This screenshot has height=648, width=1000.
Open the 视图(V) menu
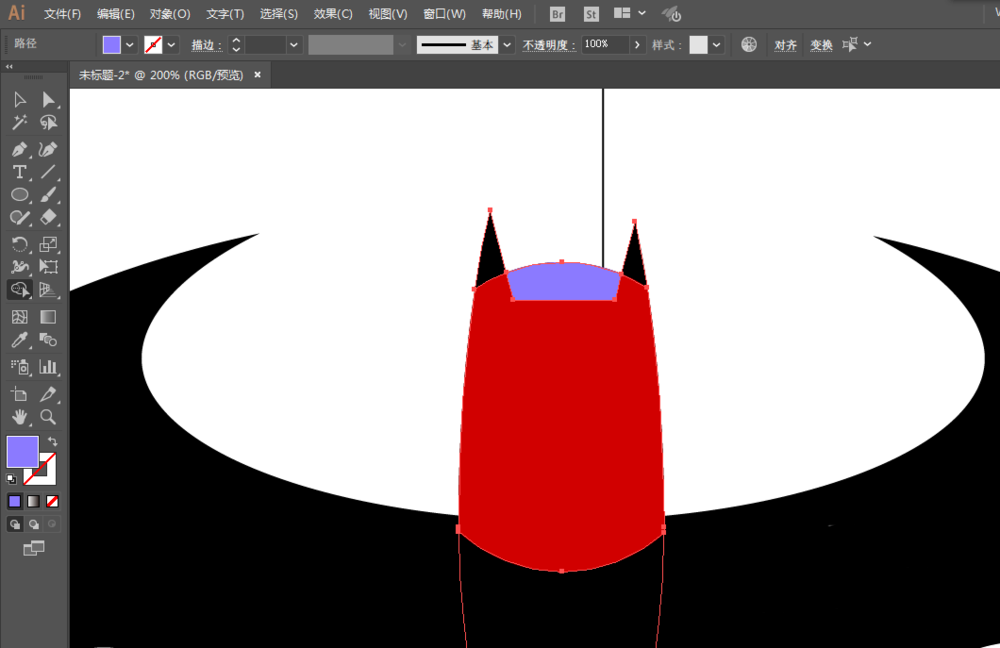[x=388, y=14]
